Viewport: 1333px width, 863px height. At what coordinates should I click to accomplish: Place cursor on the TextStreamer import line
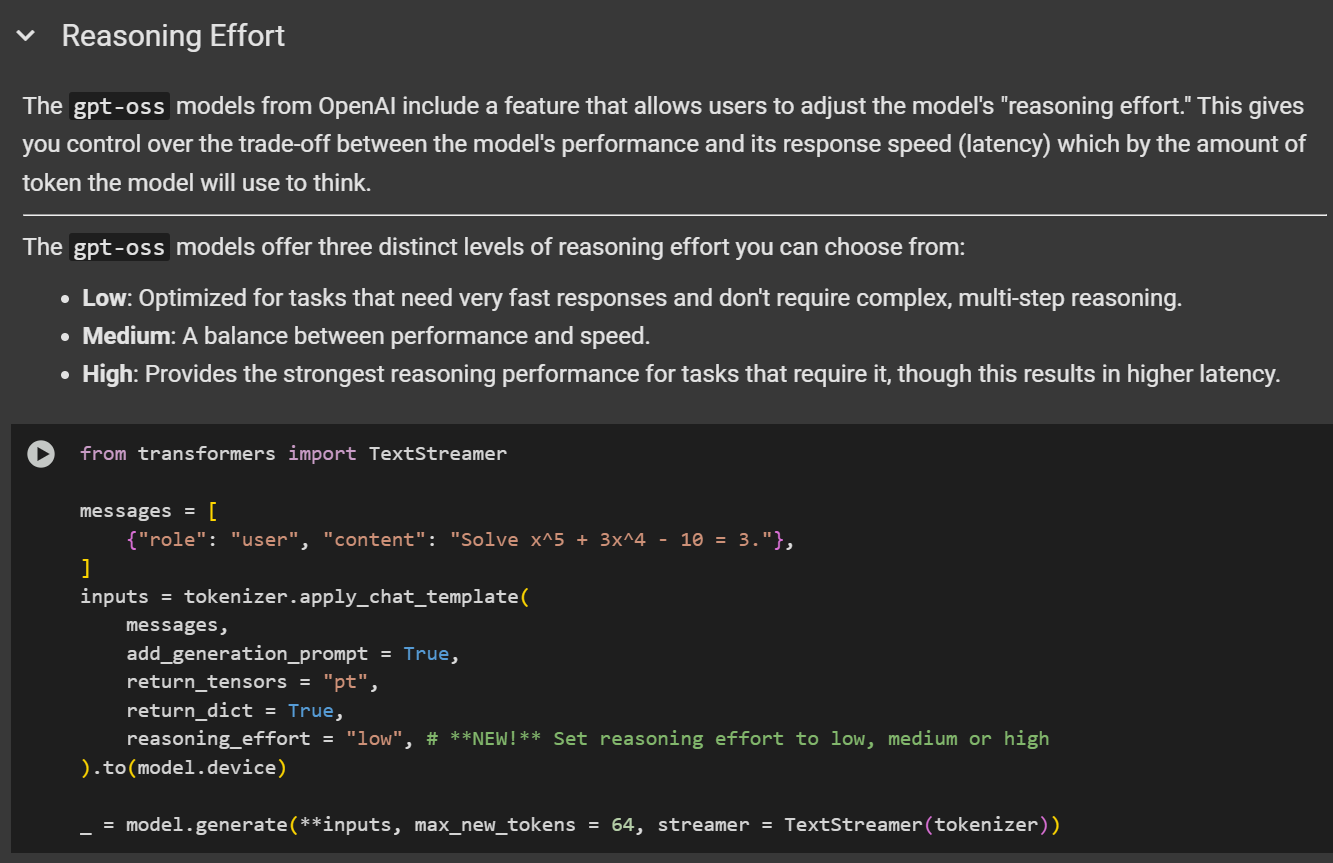pos(293,454)
